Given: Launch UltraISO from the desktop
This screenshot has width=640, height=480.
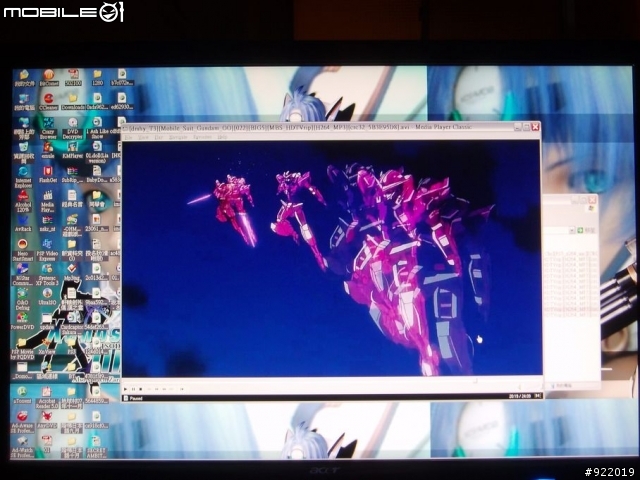Looking at the screenshot, I should click(47, 297).
